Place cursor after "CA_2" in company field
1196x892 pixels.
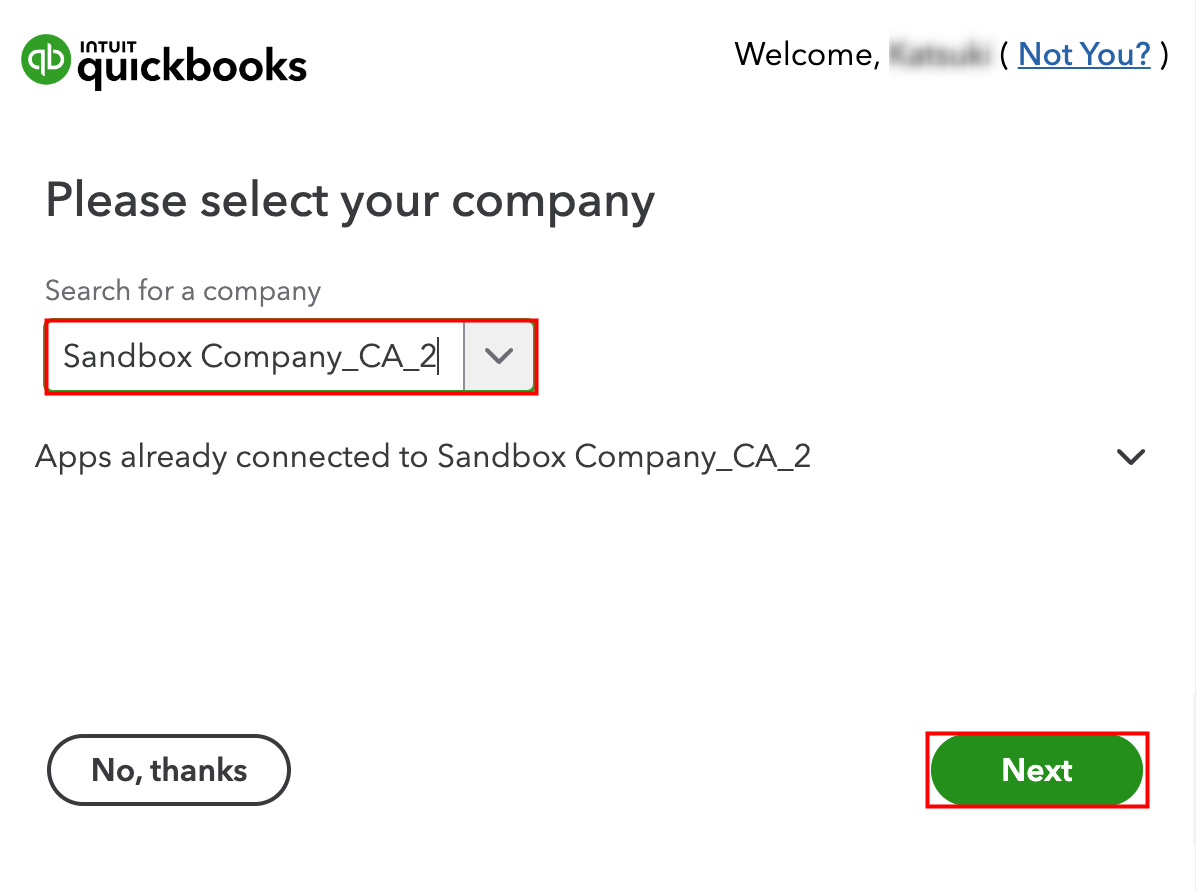coord(439,356)
